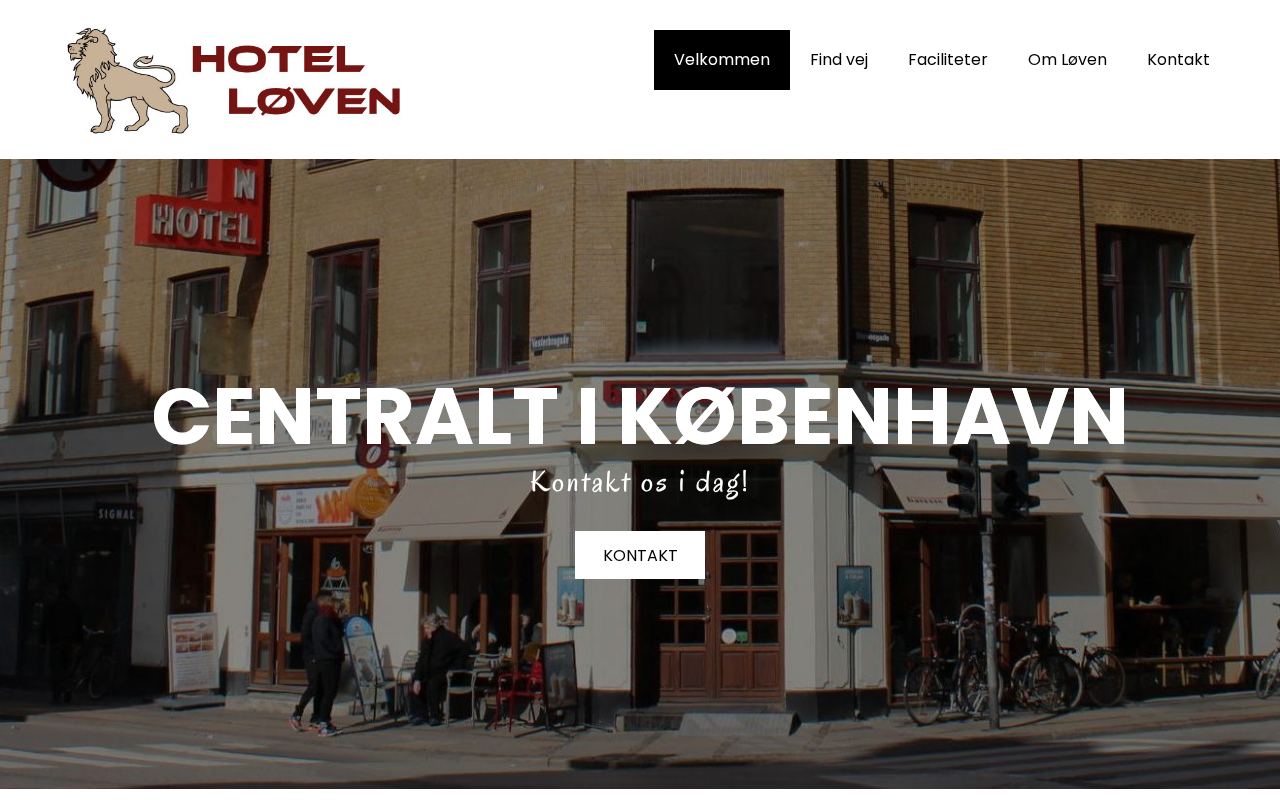Click the HOTEL LØVEN logo text
The image size is (1280, 800).
(x=296, y=81)
